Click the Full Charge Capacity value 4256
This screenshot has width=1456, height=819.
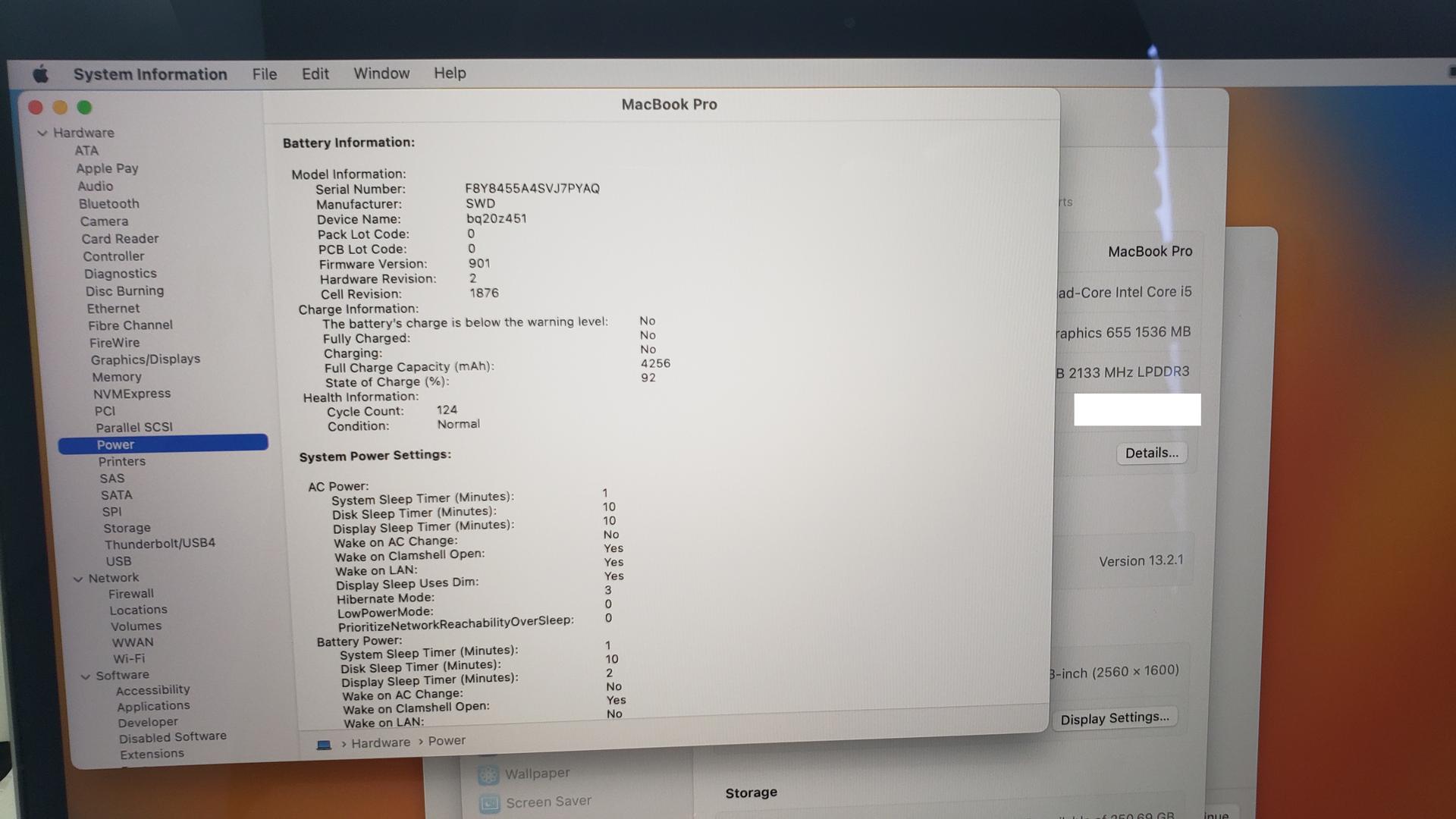point(656,364)
